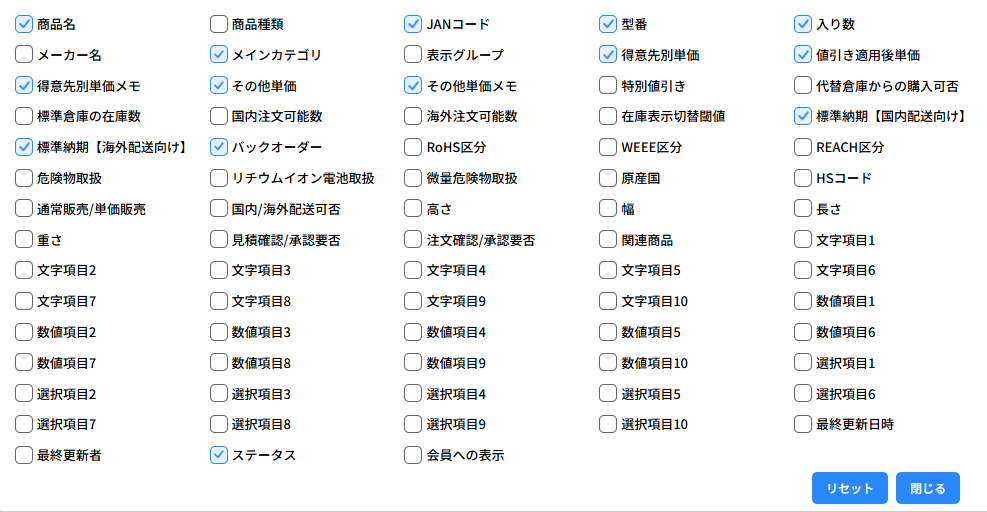This screenshot has width=987, height=512.
Task: Enable the 商品種類 checkbox
Action: click(x=219, y=24)
